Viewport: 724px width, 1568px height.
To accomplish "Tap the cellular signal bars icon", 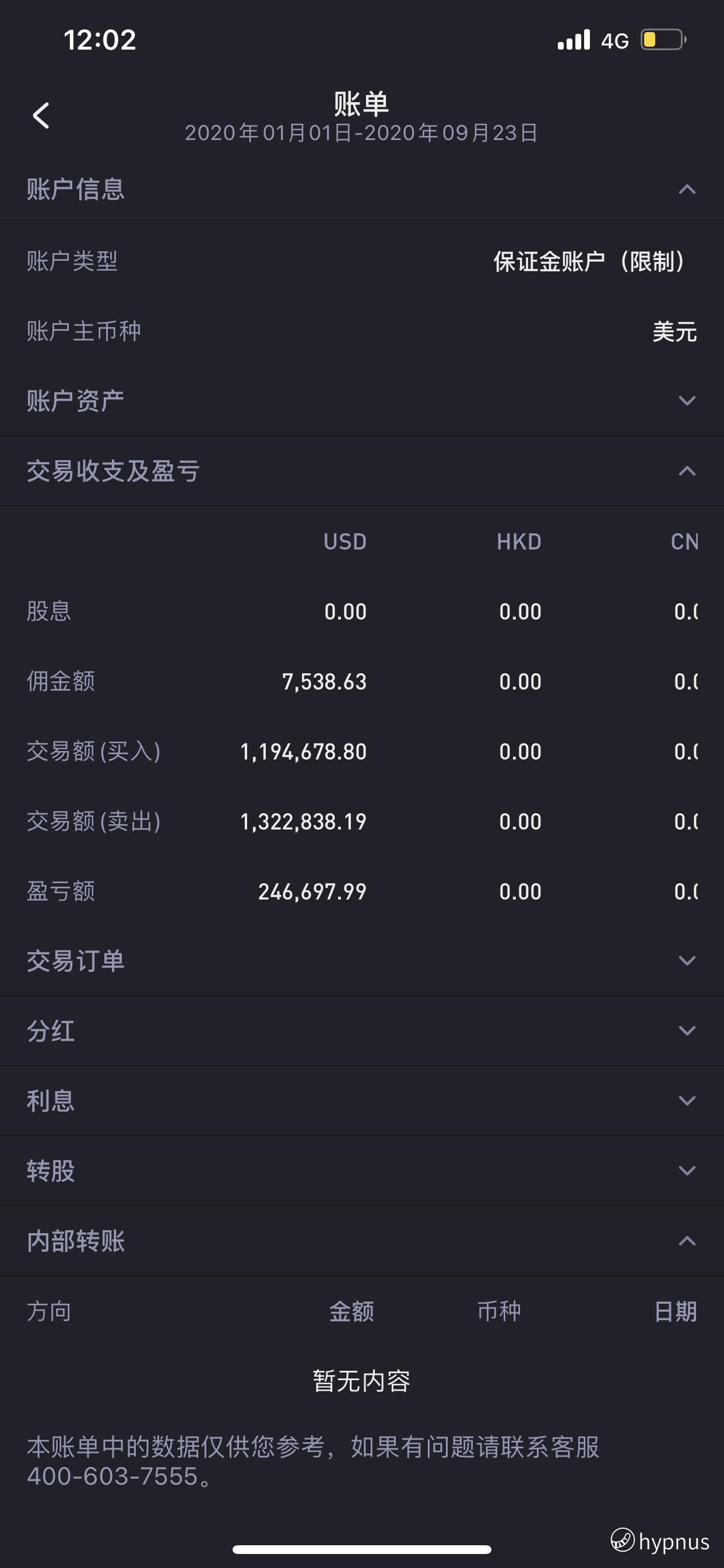I will click(574, 40).
